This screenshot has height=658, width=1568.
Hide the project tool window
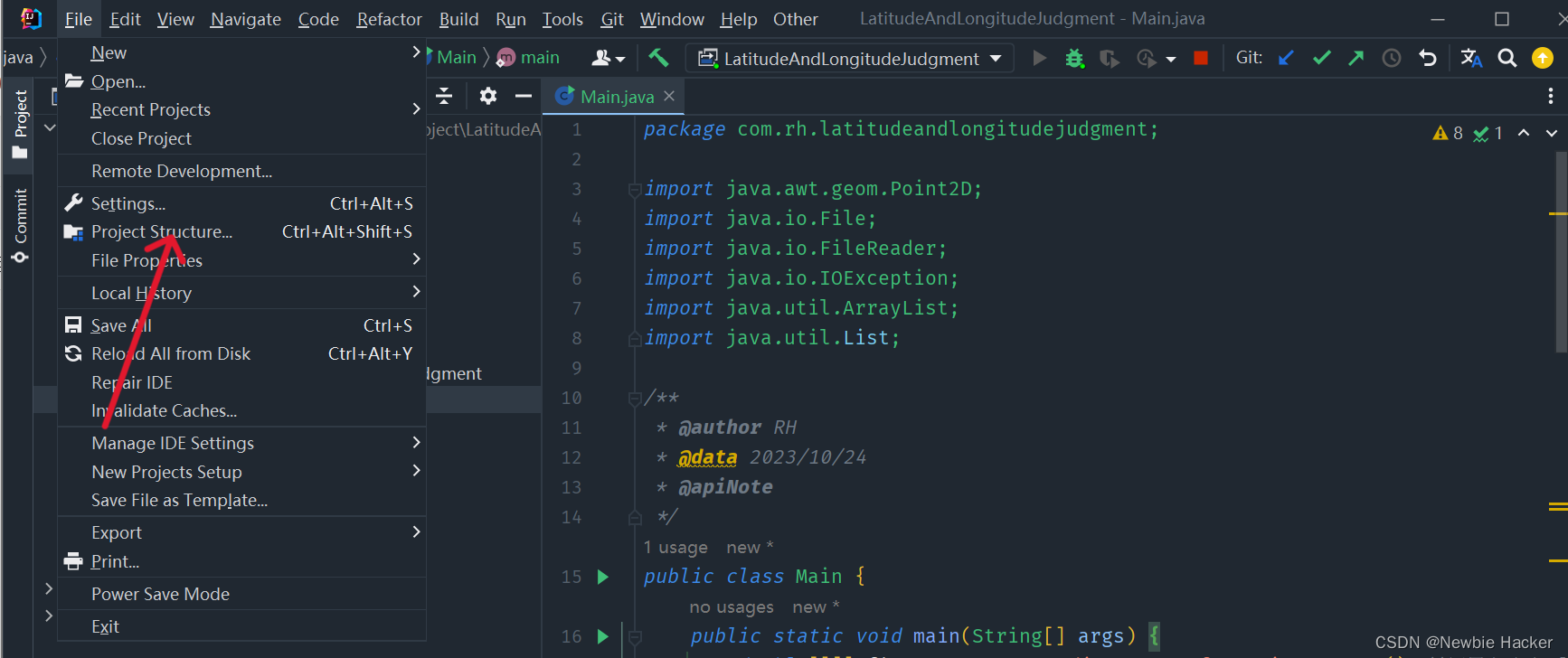524,96
